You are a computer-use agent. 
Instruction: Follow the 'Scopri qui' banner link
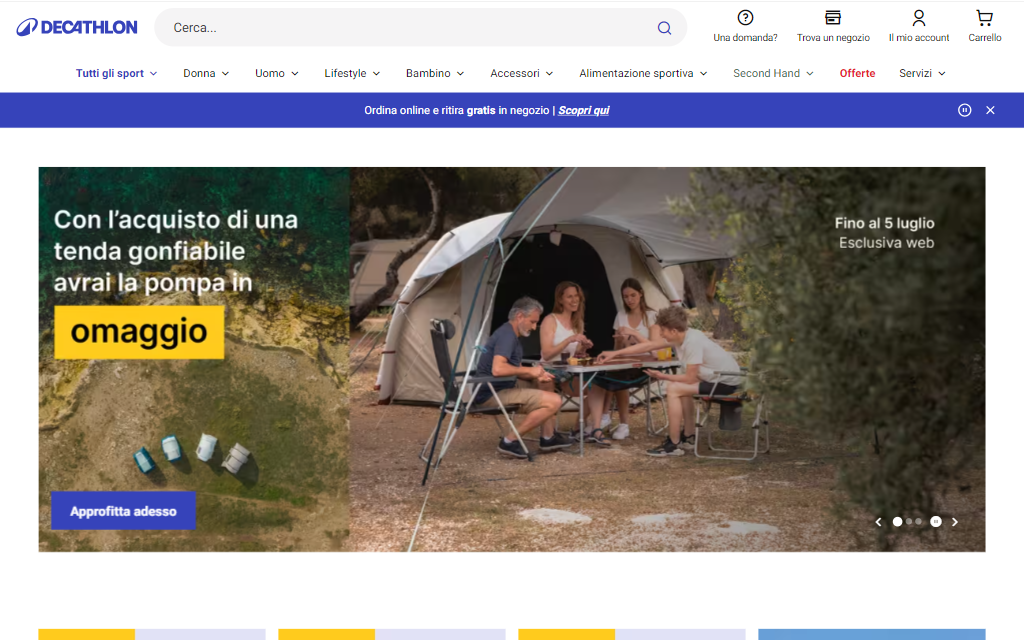click(584, 110)
